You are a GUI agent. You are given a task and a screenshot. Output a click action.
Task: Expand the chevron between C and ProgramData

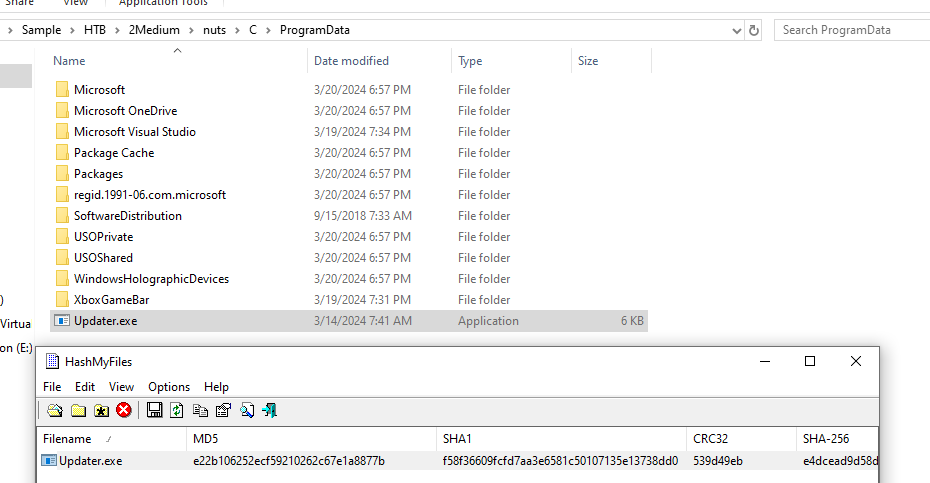[x=268, y=30]
